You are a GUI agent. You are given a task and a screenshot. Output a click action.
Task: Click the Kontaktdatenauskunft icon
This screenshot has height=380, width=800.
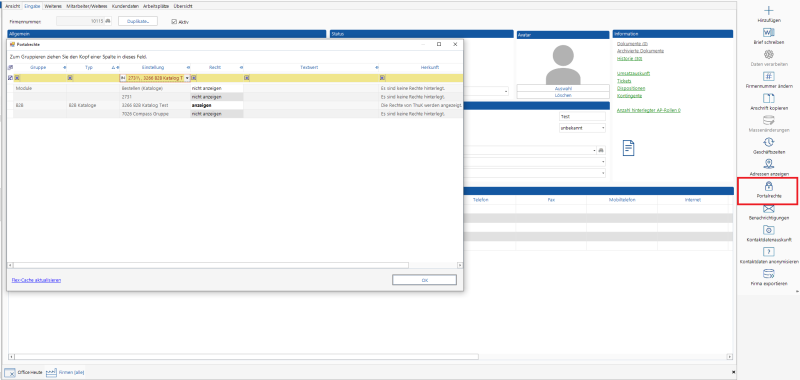(769, 230)
